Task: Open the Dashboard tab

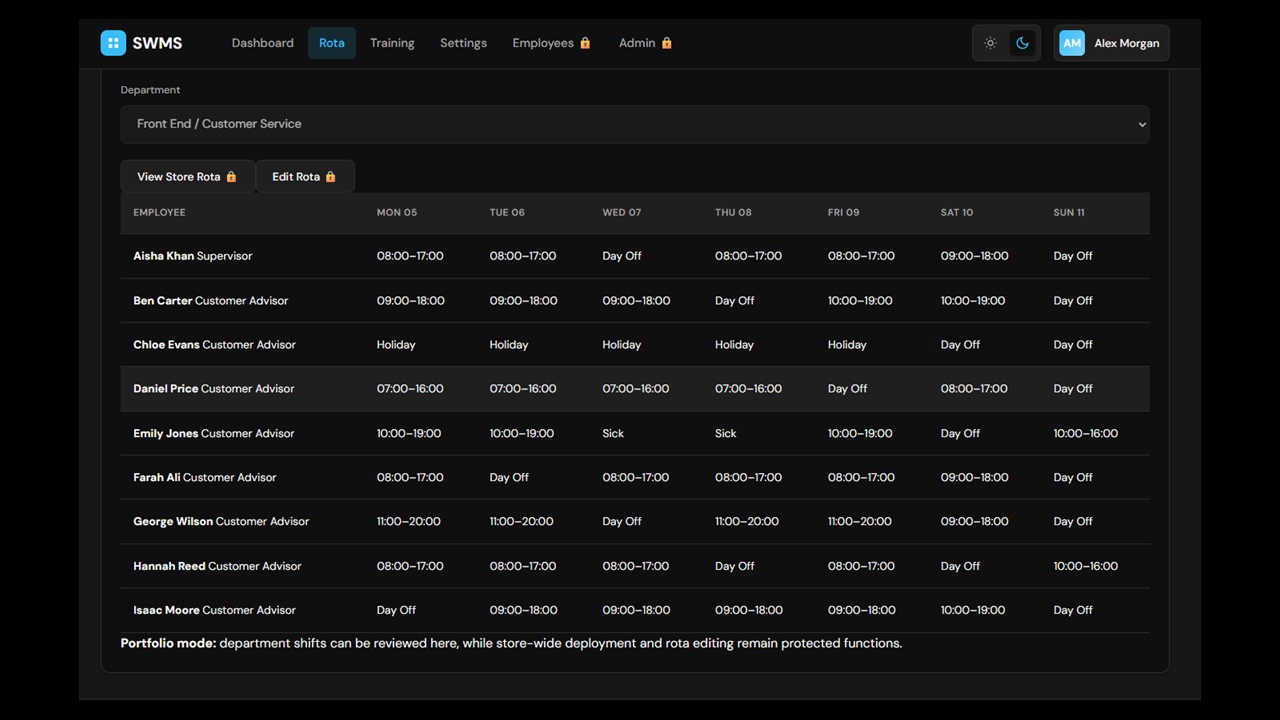Action: (263, 43)
